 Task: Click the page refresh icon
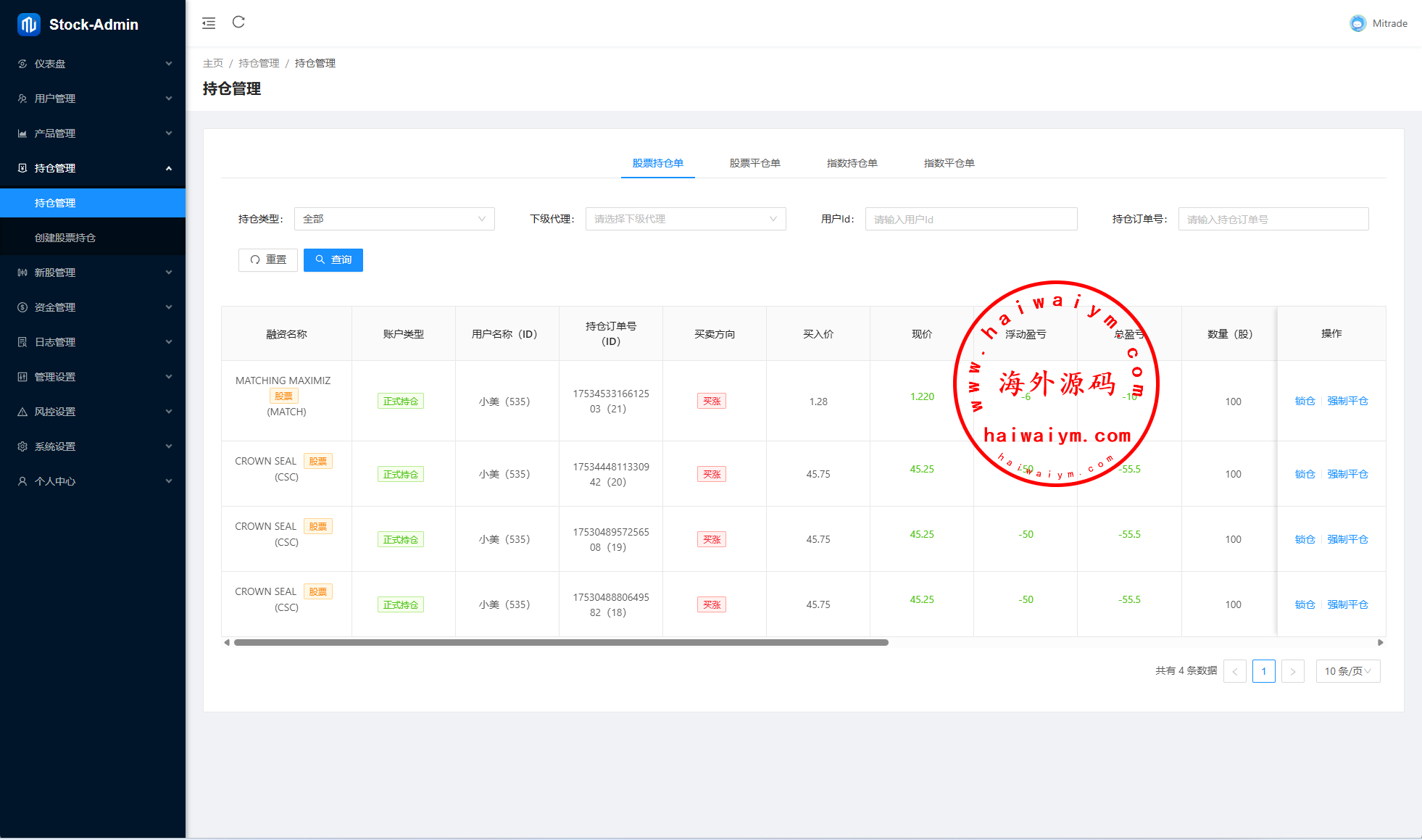point(238,22)
